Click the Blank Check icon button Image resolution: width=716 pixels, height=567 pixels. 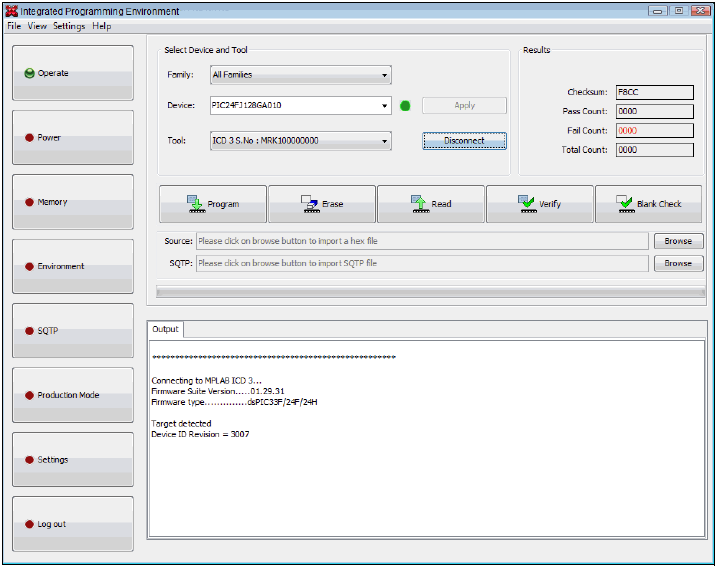(649, 204)
